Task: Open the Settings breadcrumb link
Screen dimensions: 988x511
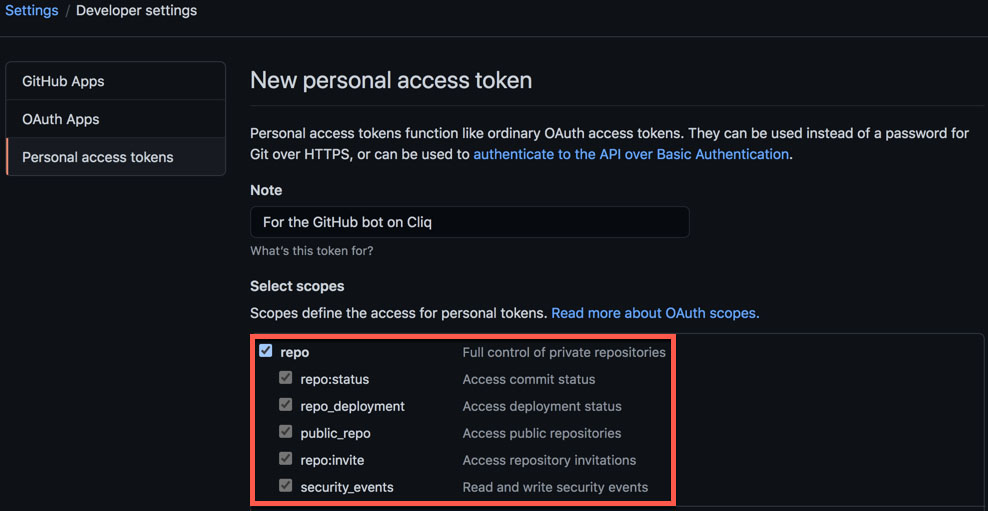Action: pos(31,11)
